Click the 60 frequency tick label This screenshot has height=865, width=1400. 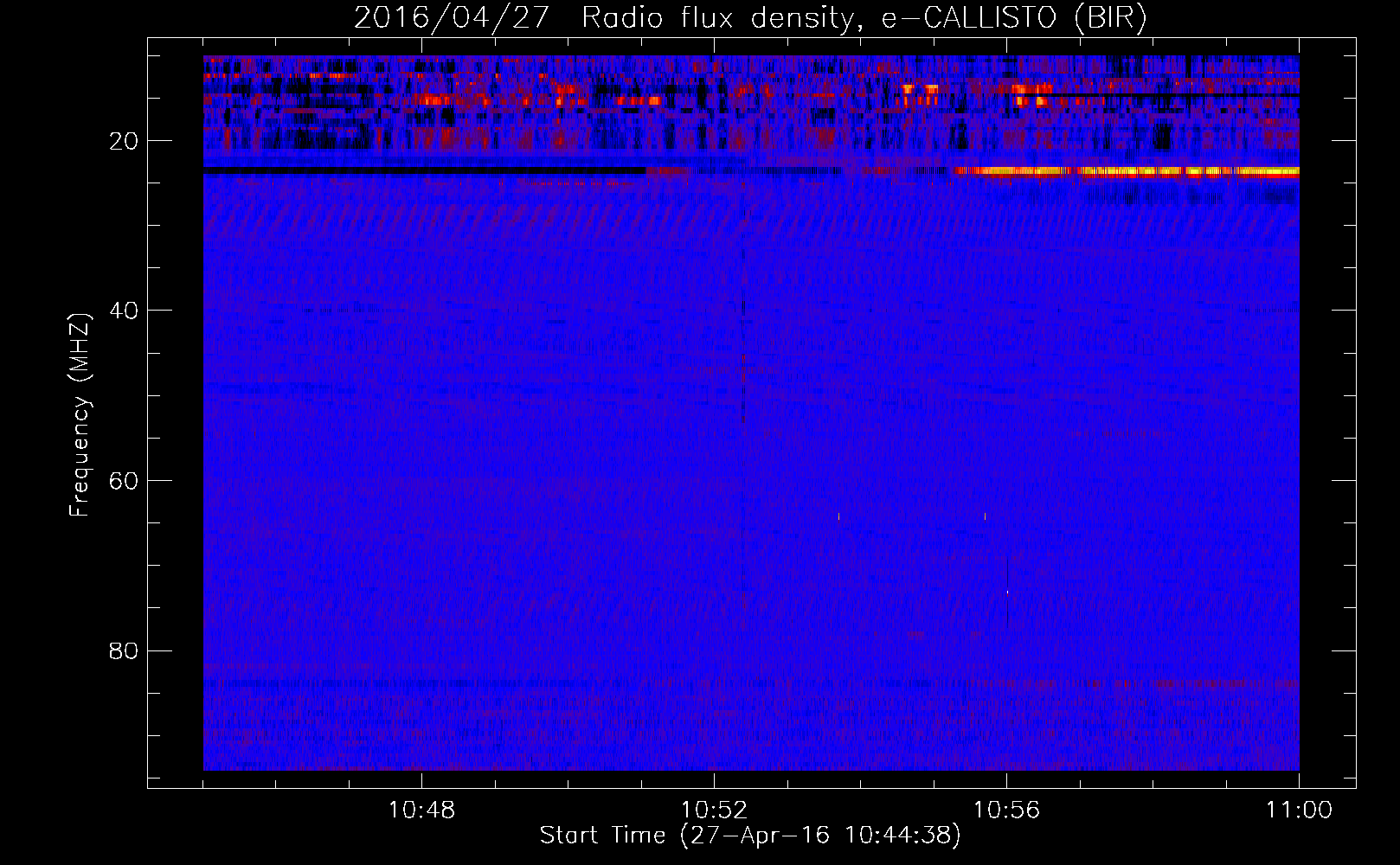pyautogui.click(x=124, y=480)
